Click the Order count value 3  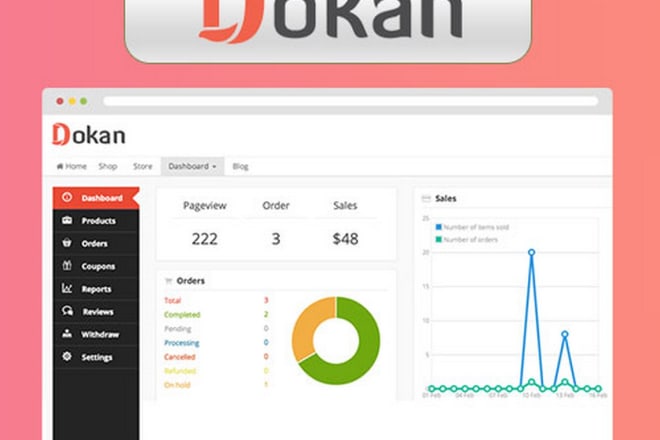(276, 239)
